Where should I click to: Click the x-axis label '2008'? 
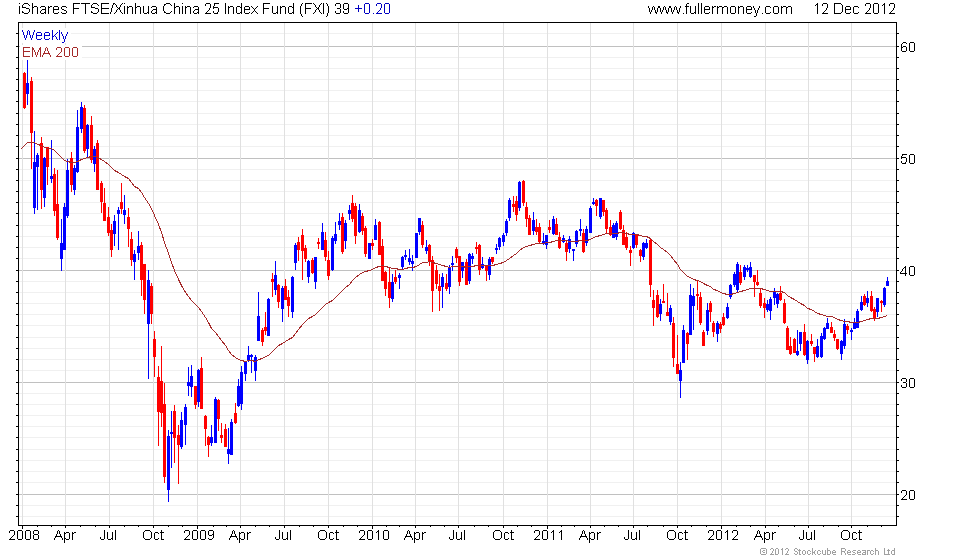click(24, 536)
